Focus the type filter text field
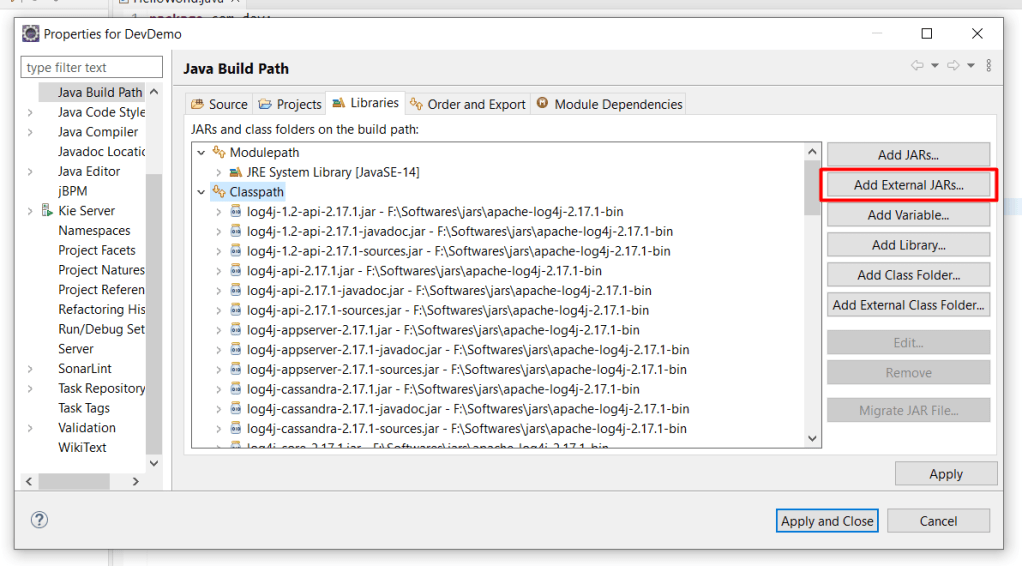The height and width of the screenshot is (566, 1022). point(92,67)
